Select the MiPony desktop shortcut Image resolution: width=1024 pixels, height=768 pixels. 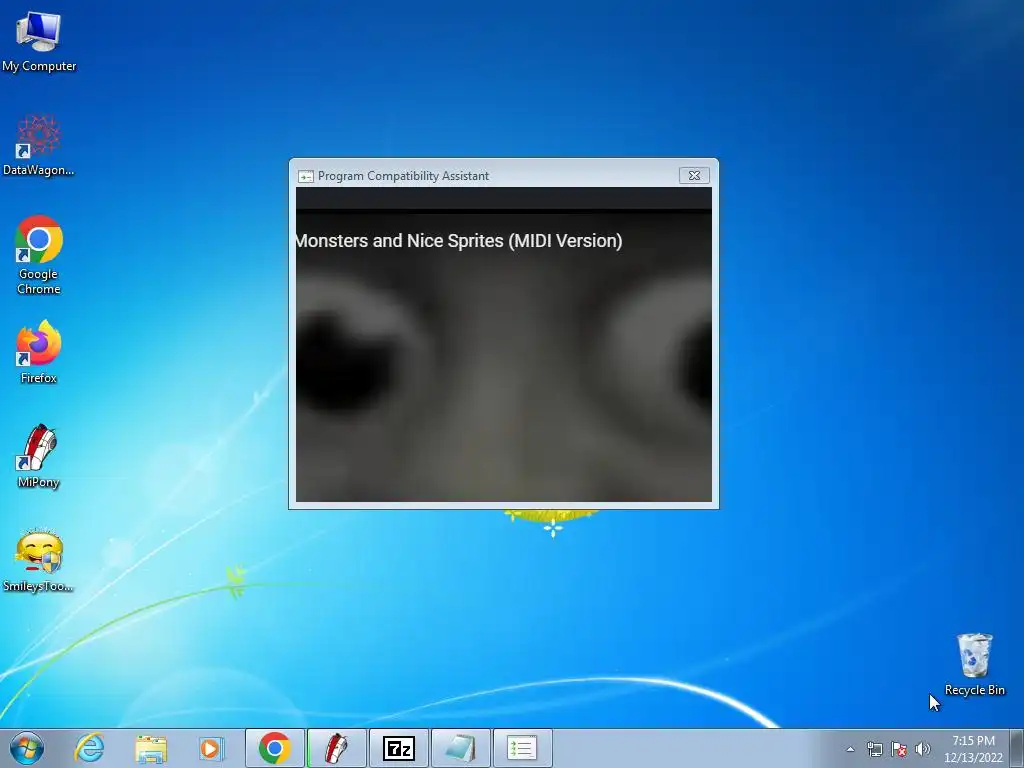[39, 456]
